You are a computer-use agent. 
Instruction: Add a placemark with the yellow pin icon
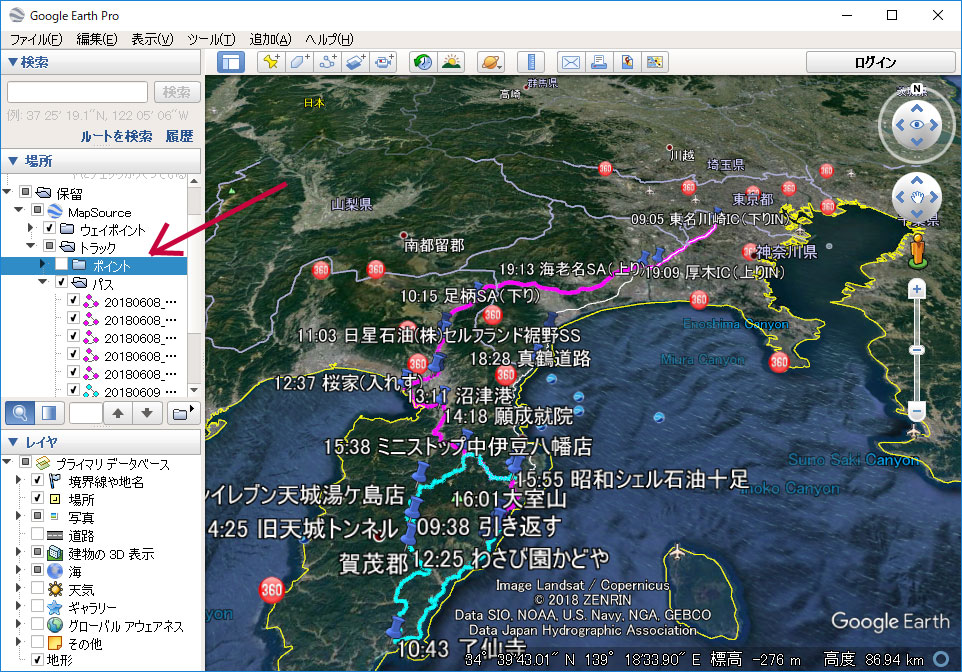(x=271, y=62)
